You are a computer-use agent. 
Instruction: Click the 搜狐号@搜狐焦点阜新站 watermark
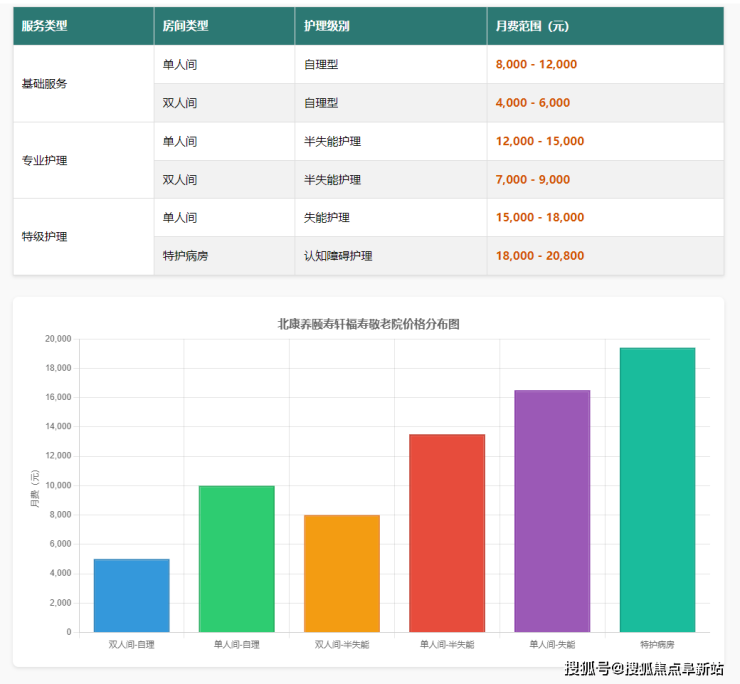tap(644, 669)
